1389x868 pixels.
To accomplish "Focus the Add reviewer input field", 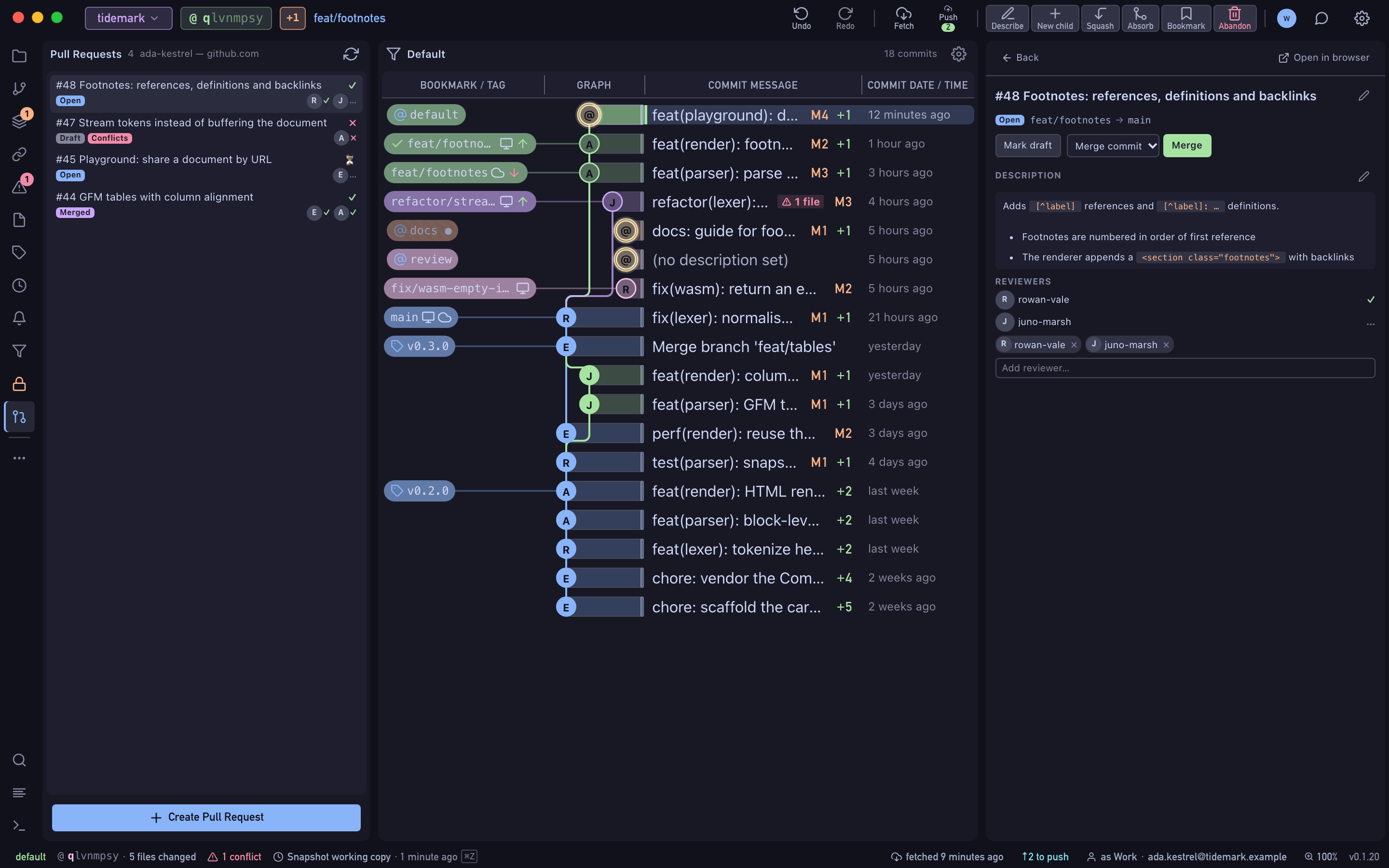I will click(x=1185, y=368).
